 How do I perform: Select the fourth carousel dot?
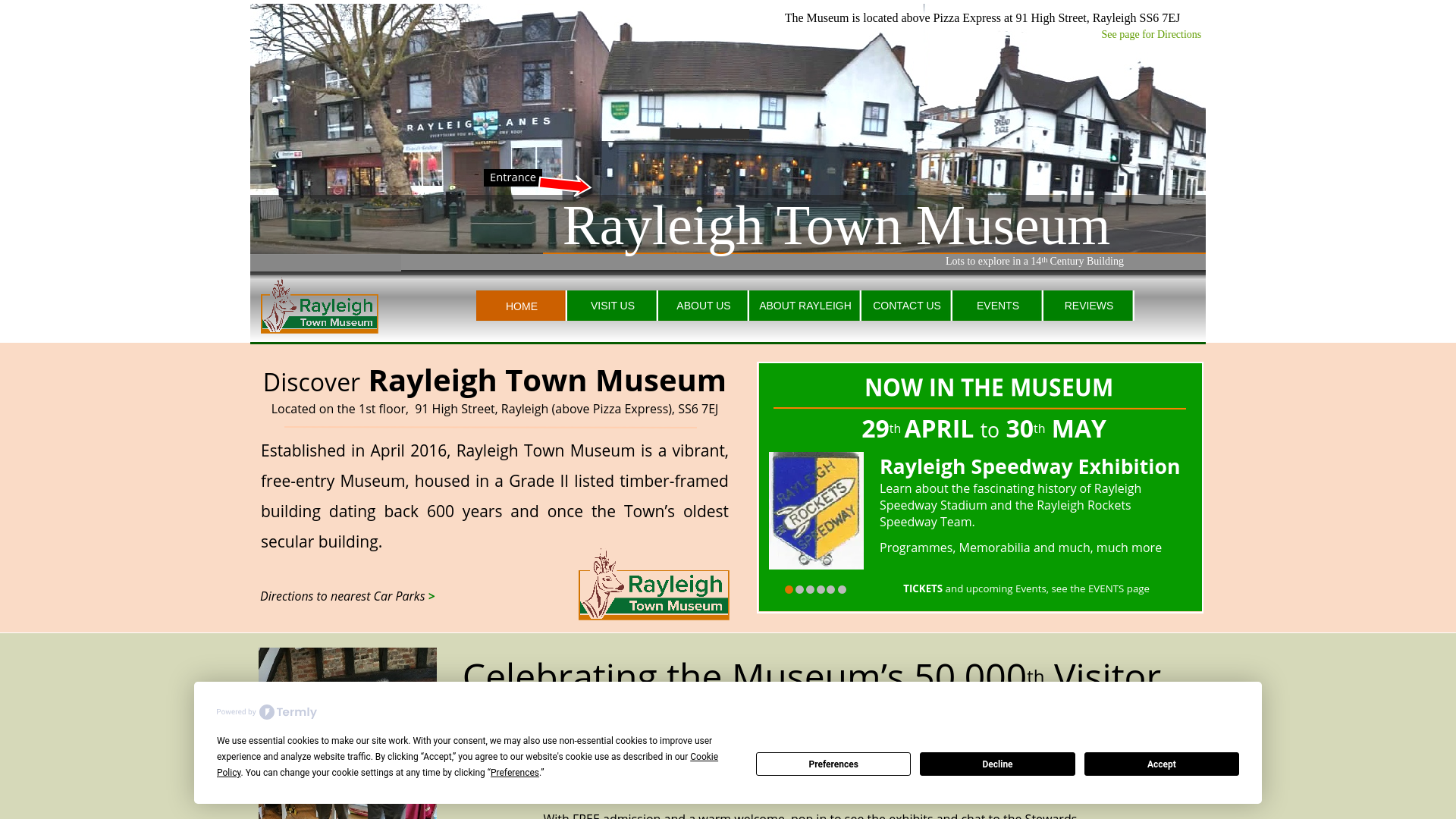(821, 589)
